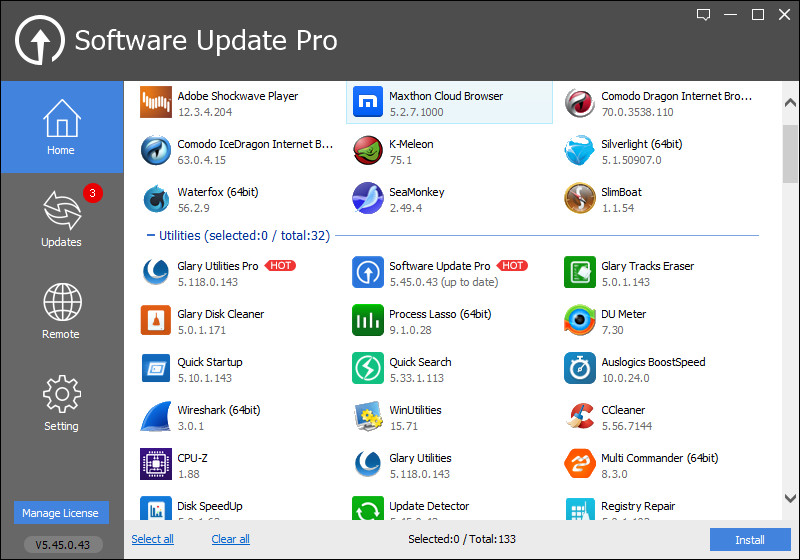Click the vertical scrollbar thumb
This screenshot has height=560, width=800.
click(x=790, y=154)
